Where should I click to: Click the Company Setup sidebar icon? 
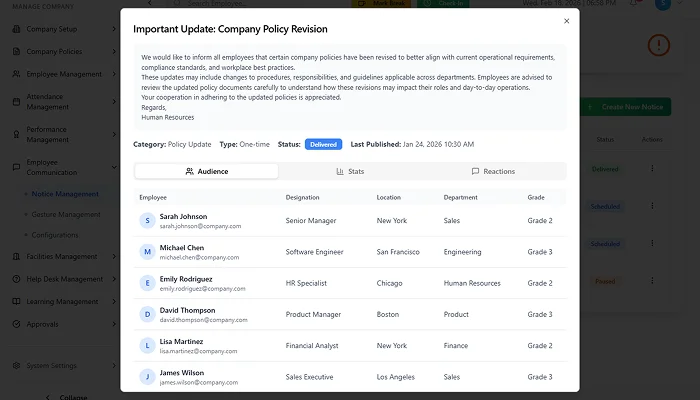click(16, 29)
